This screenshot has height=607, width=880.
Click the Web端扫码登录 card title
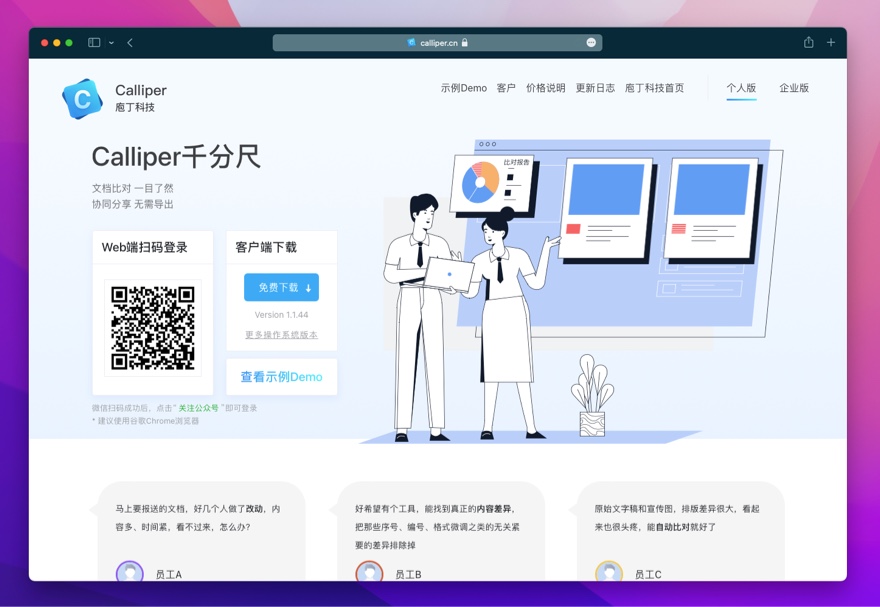tap(145, 247)
